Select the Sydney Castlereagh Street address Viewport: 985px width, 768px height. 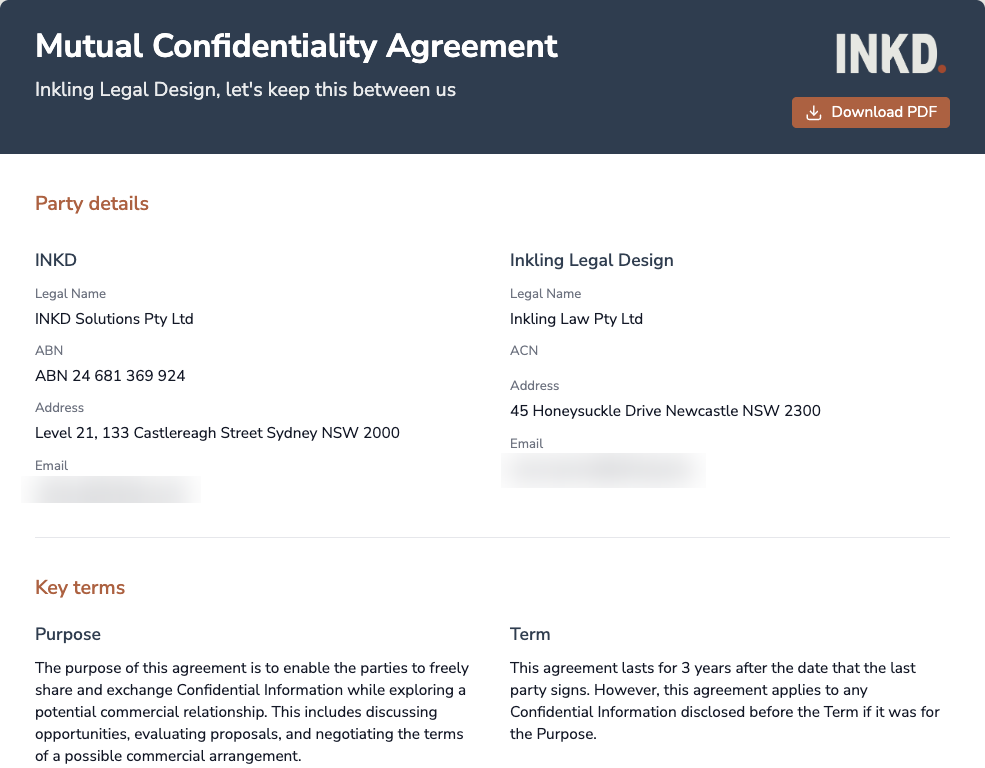(217, 432)
